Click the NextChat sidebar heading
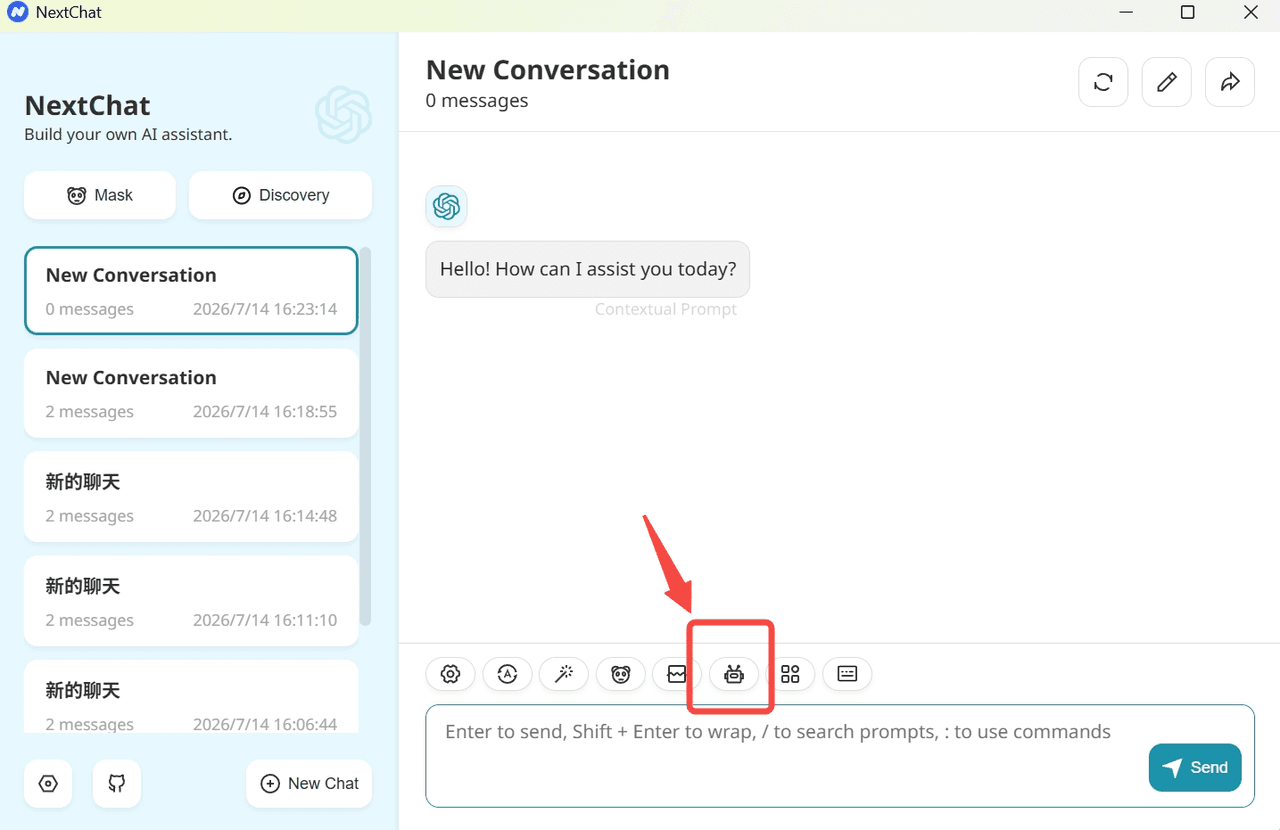This screenshot has height=830, width=1280. pos(88,106)
